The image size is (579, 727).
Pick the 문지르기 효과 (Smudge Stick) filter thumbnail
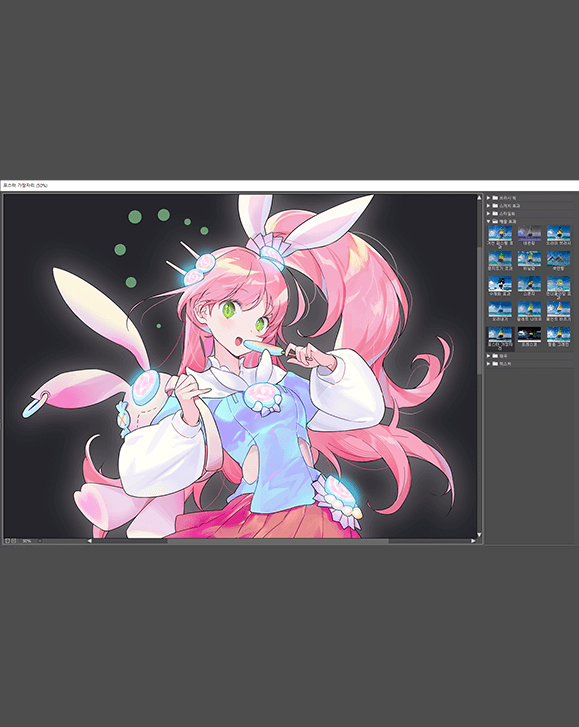click(500, 258)
